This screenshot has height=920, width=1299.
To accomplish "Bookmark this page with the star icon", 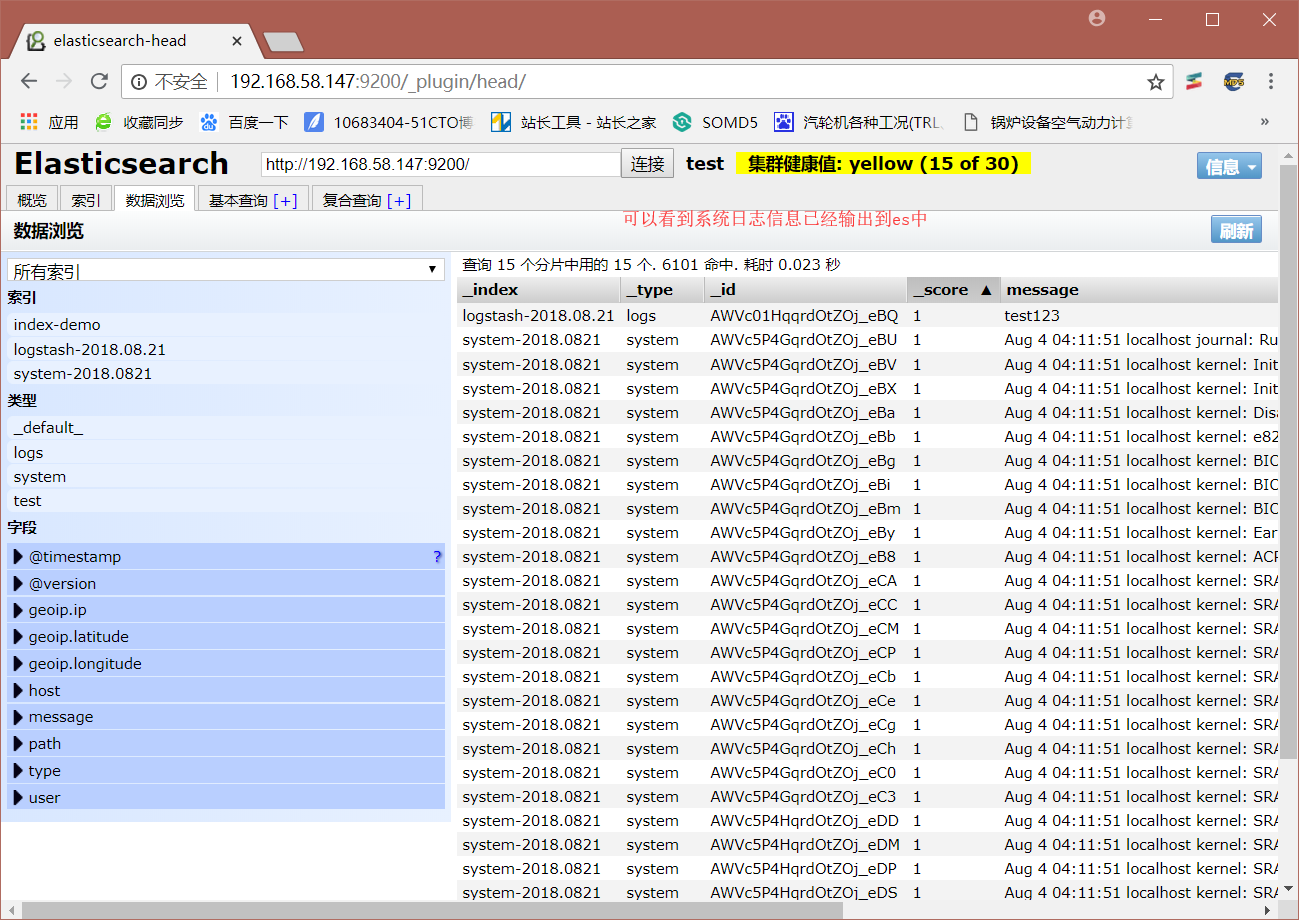I will pyautogui.click(x=1155, y=82).
